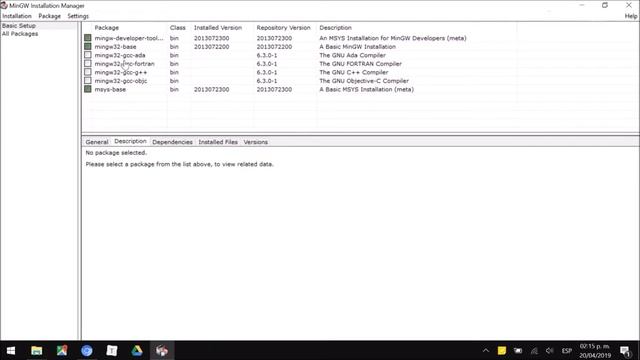Viewport: 640px width, 360px height.
Task: Mark the mingw32-gcc-ada package checkbox
Action: (88, 55)
